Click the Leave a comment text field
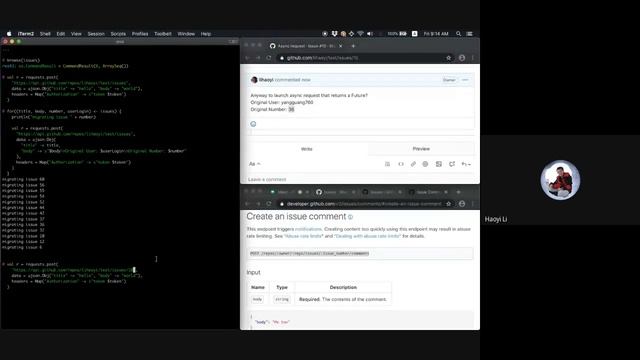 pos(361,180)
